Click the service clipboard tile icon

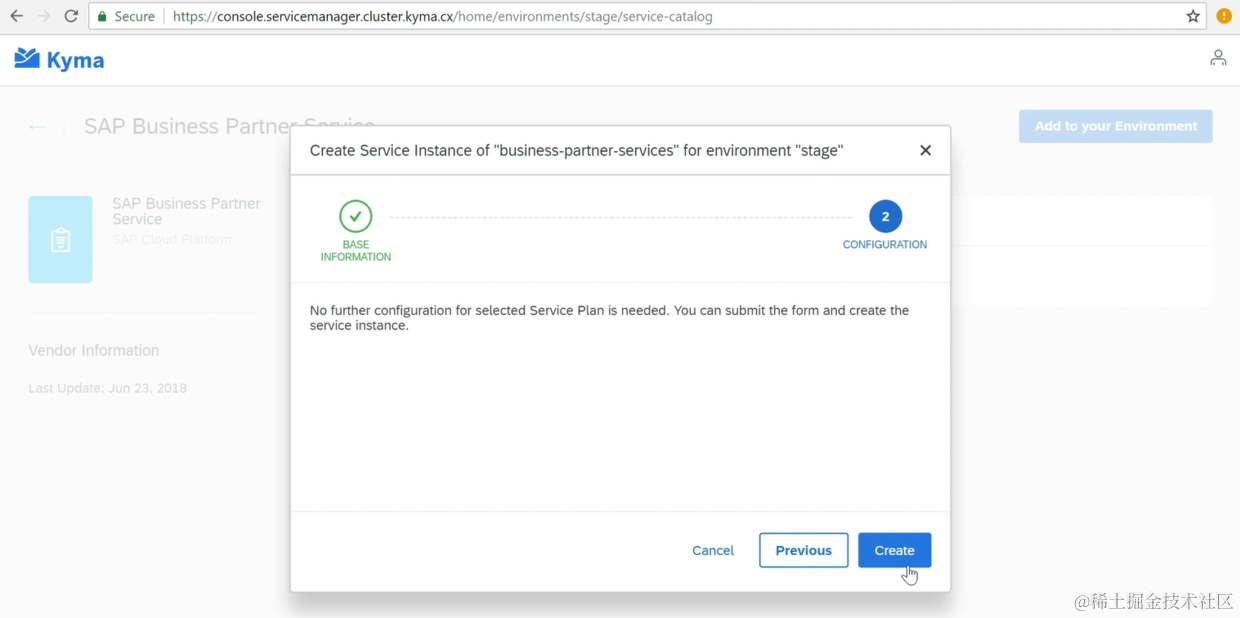tap(60, 239)
